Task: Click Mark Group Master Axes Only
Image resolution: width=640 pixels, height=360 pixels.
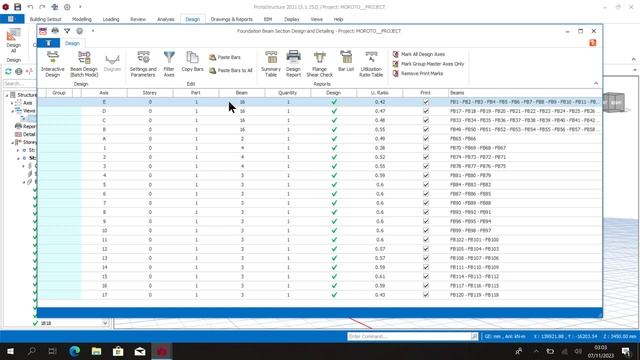Action: coord(428,64)
